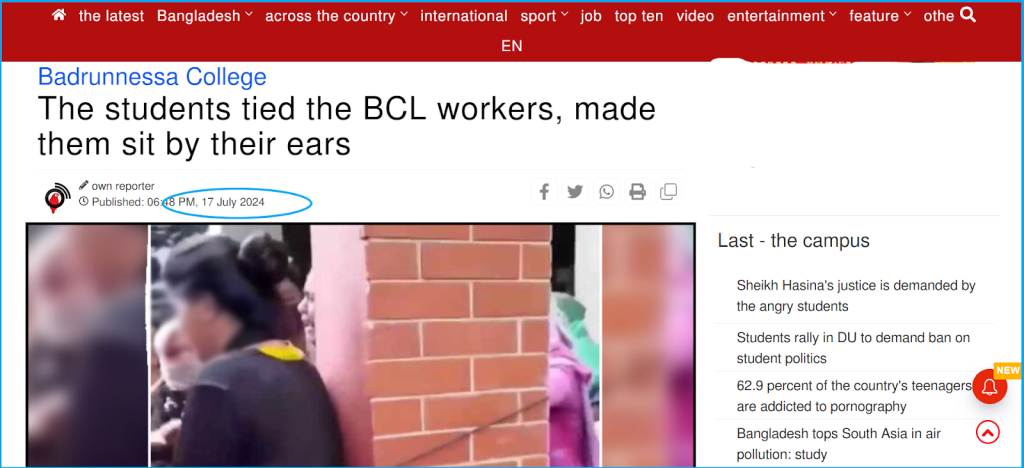Open the Badrunnessa College category link
This screenshot has width=1024, height=468.
[x=152, y=77]
